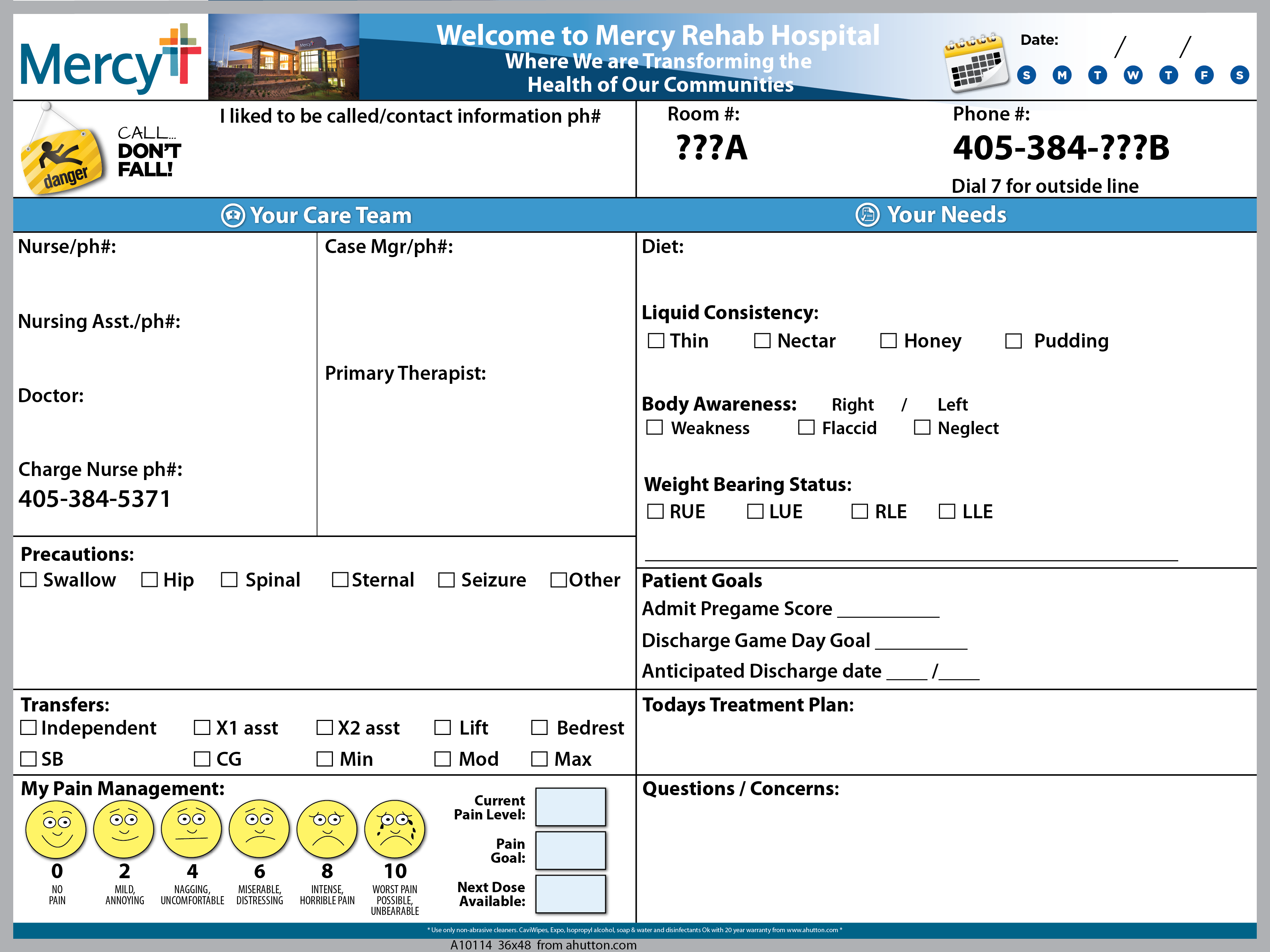Viewport: 1270px width, 952px height.
Task: Check the Hip precaution box
Action: 149,580
